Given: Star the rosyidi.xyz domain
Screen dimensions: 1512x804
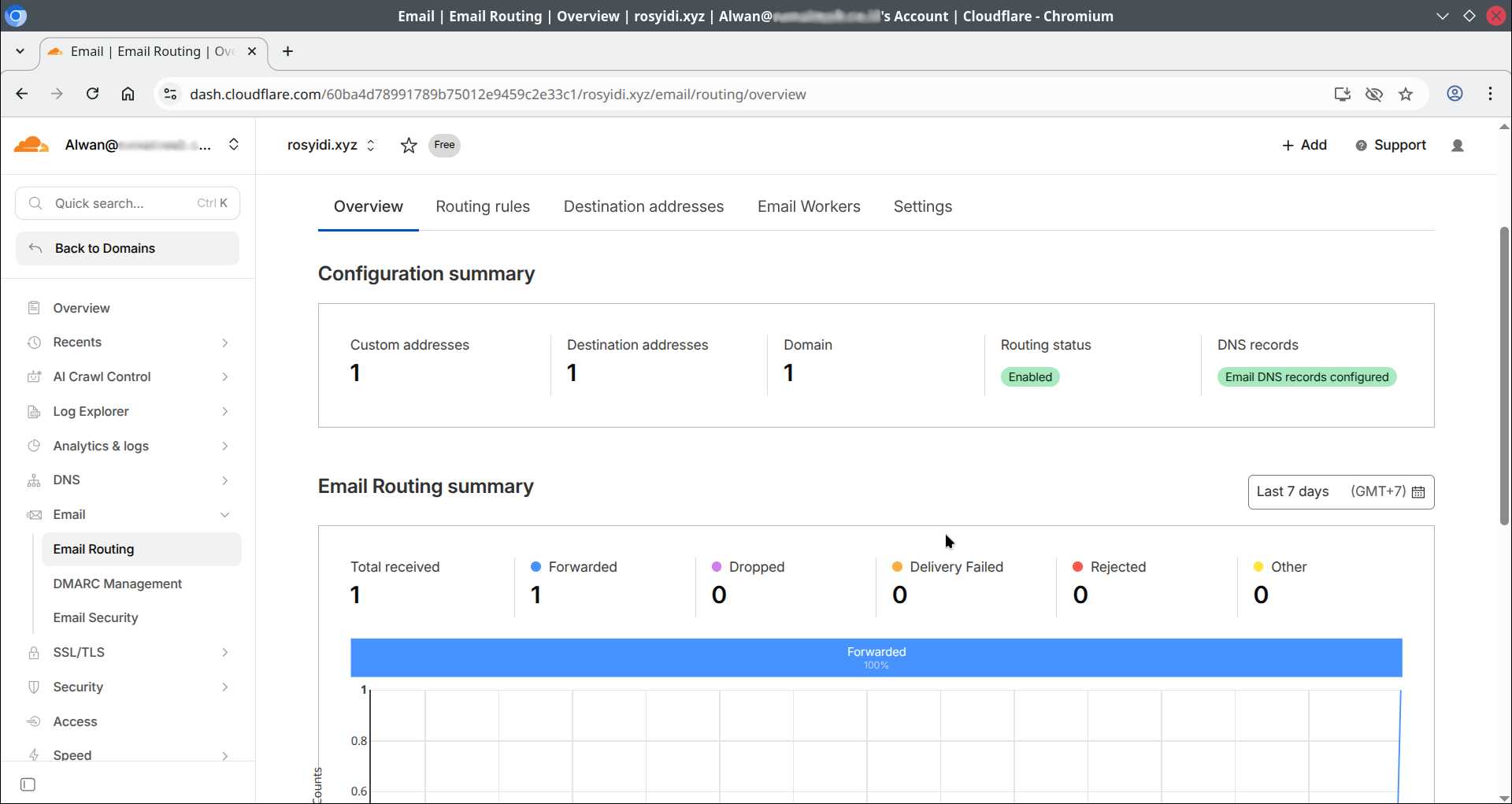Looking at the screenshot, I should coord(408,146).
